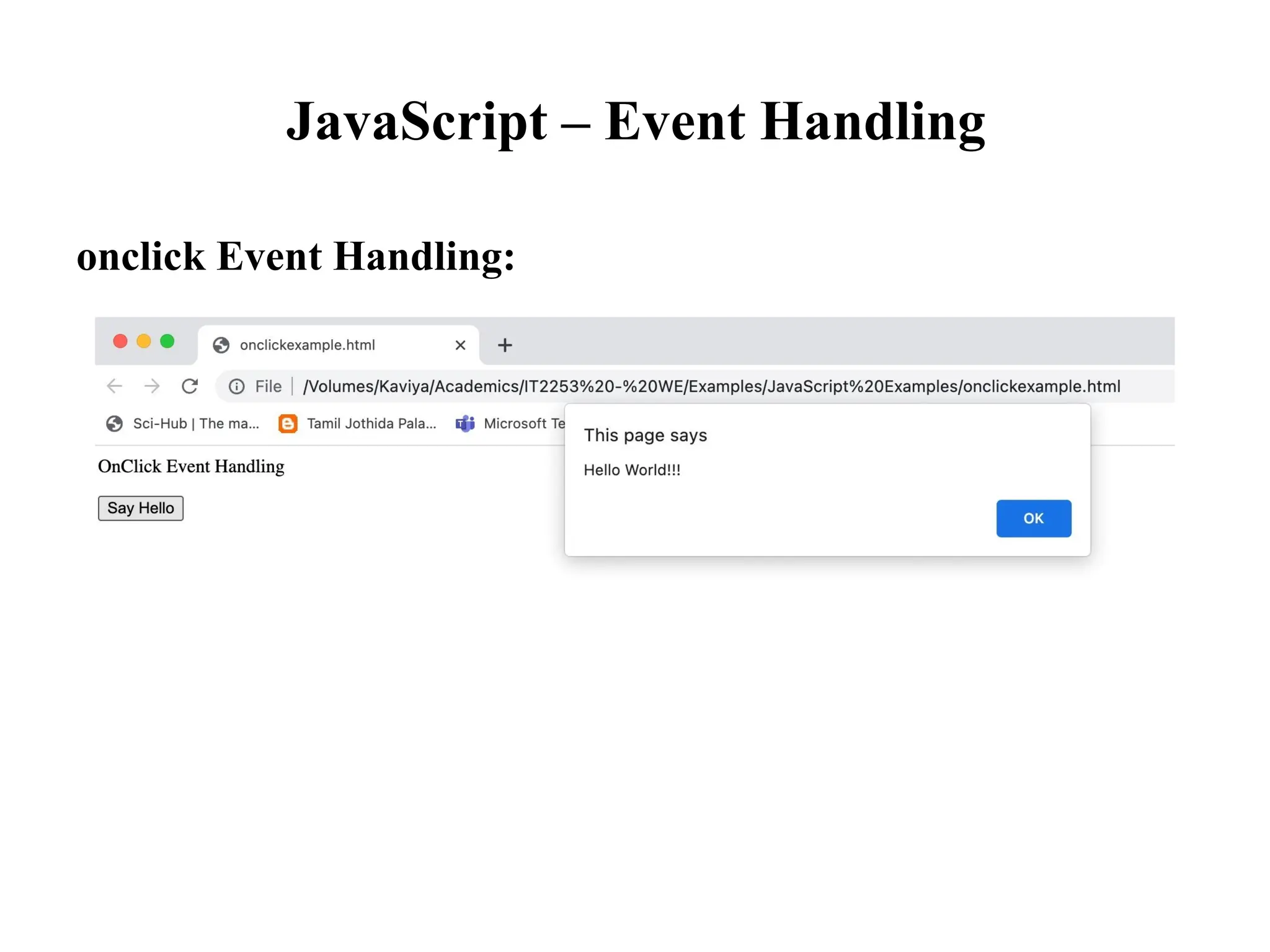Open the Tamil Jothida Pala bookmark
Screen dimensions: 1270x952
pos(358,424)
